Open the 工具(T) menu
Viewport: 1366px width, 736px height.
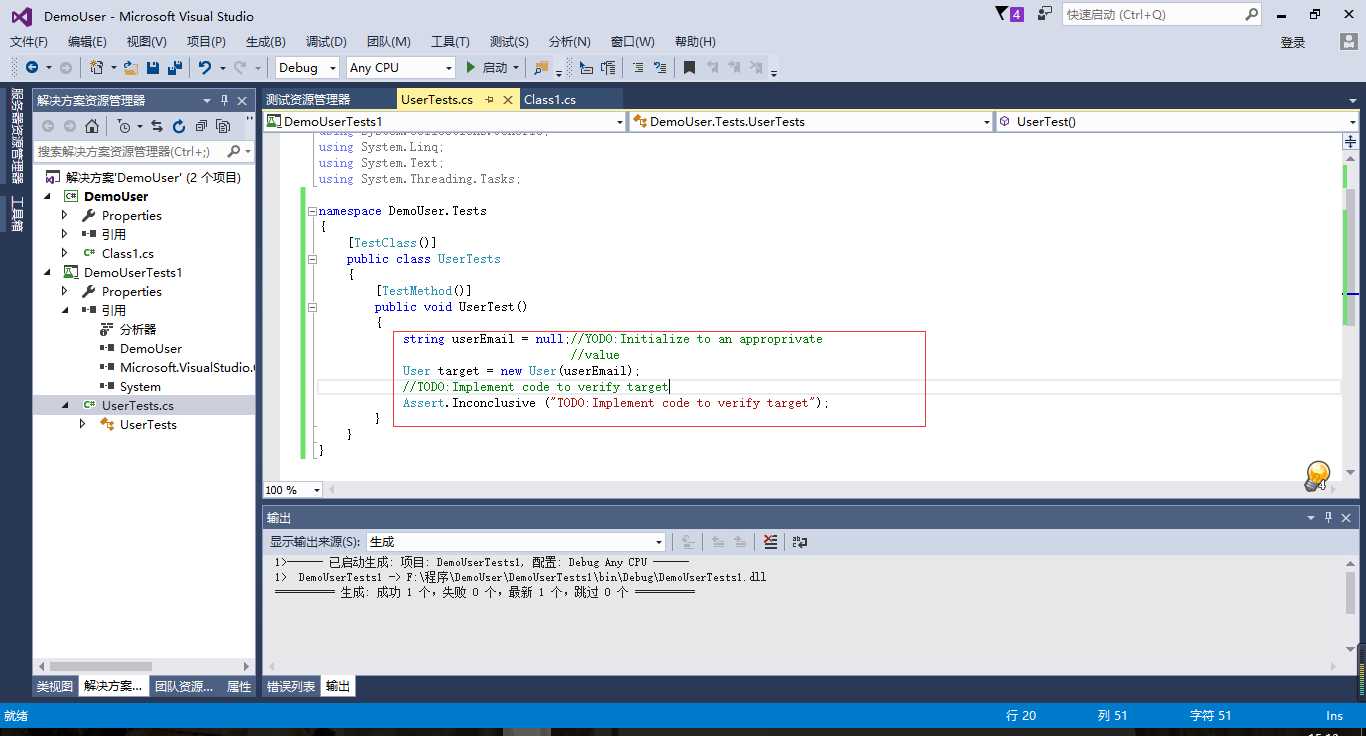pos(450,42)
